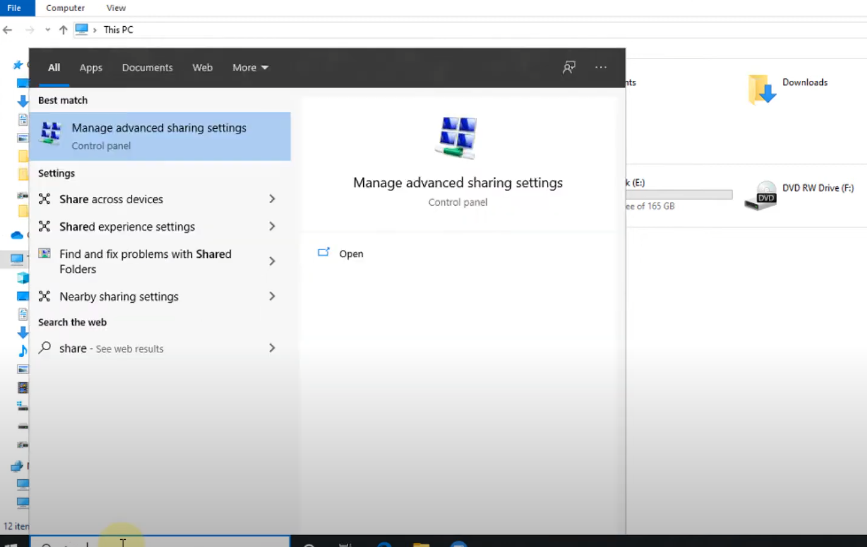
Task: Select the DVD RW Drive (F:)
Action: coord(800,195)
